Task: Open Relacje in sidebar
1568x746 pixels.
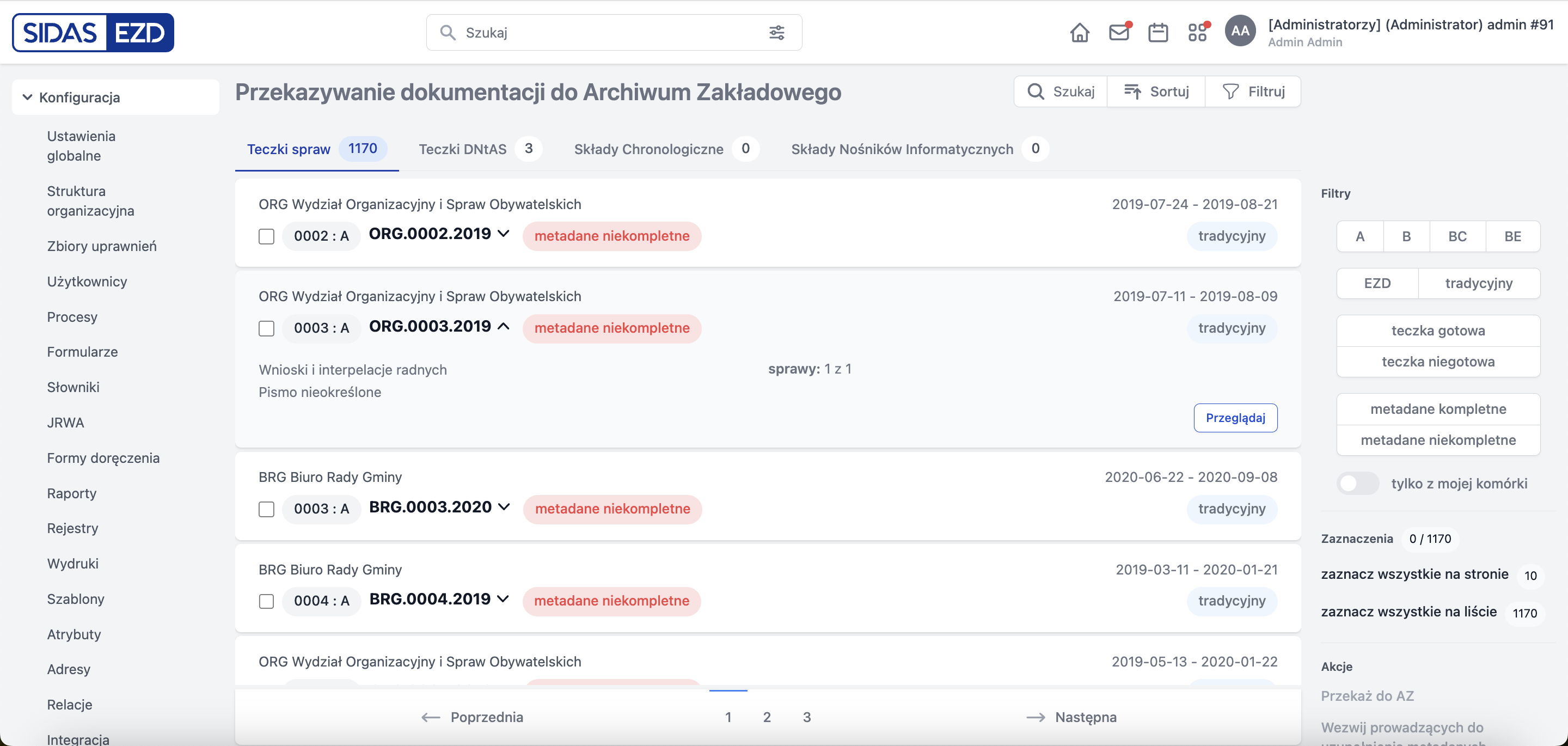Action: 69,705
